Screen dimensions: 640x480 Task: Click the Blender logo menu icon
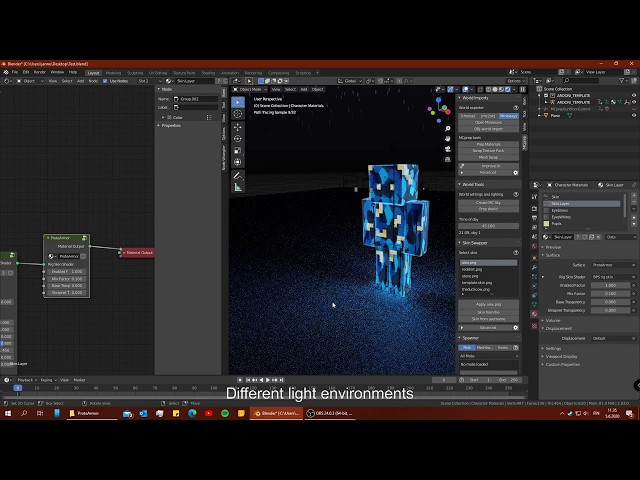point(6,72)
